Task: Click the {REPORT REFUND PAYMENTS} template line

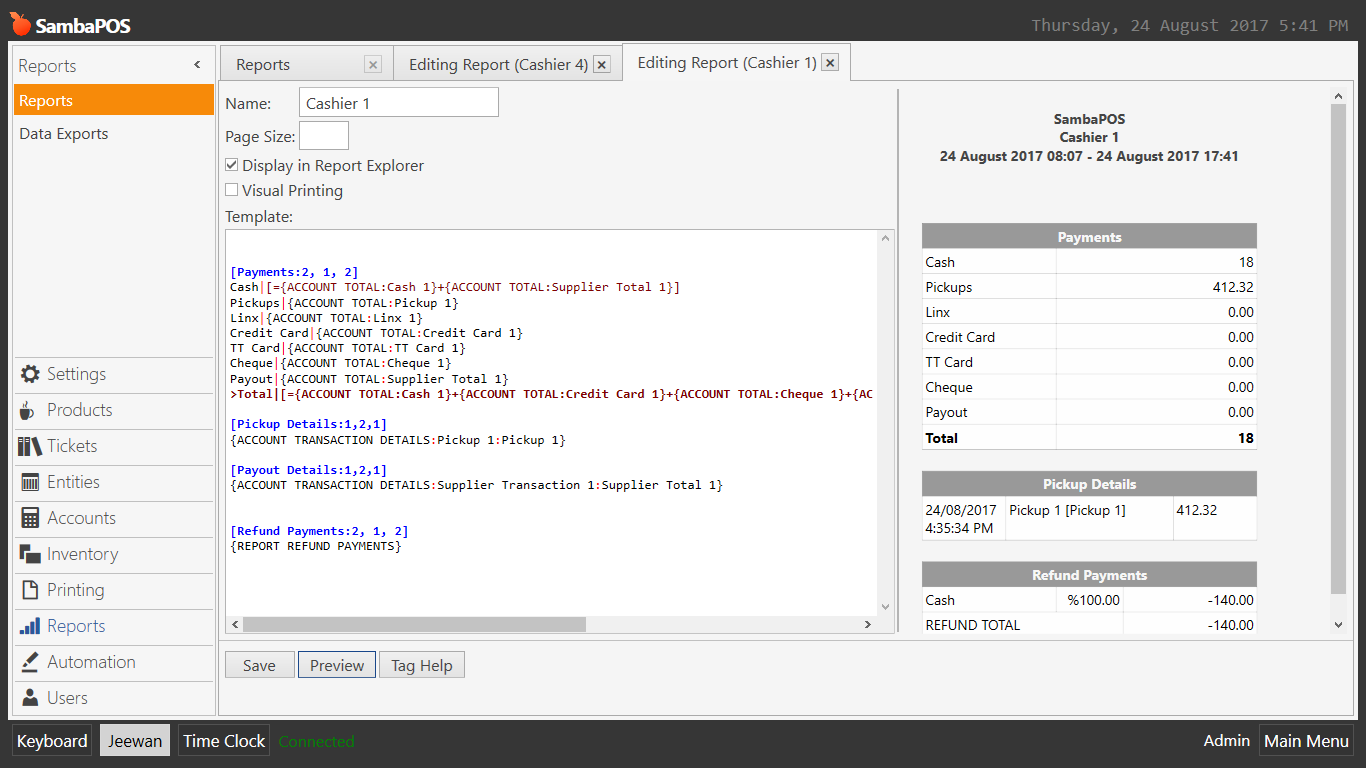Action: click(315, 546)
